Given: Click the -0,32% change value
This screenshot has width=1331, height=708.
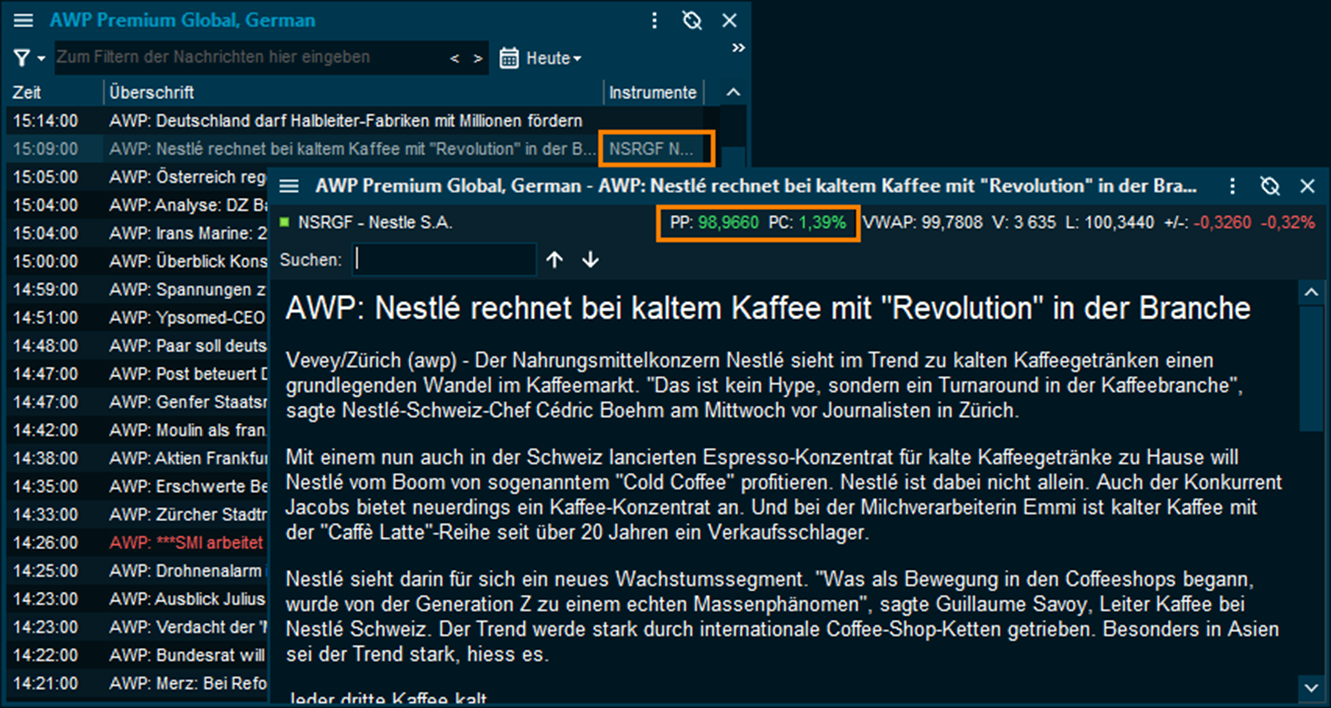Looking at the screenshot, I should (x=1288, y=223).
